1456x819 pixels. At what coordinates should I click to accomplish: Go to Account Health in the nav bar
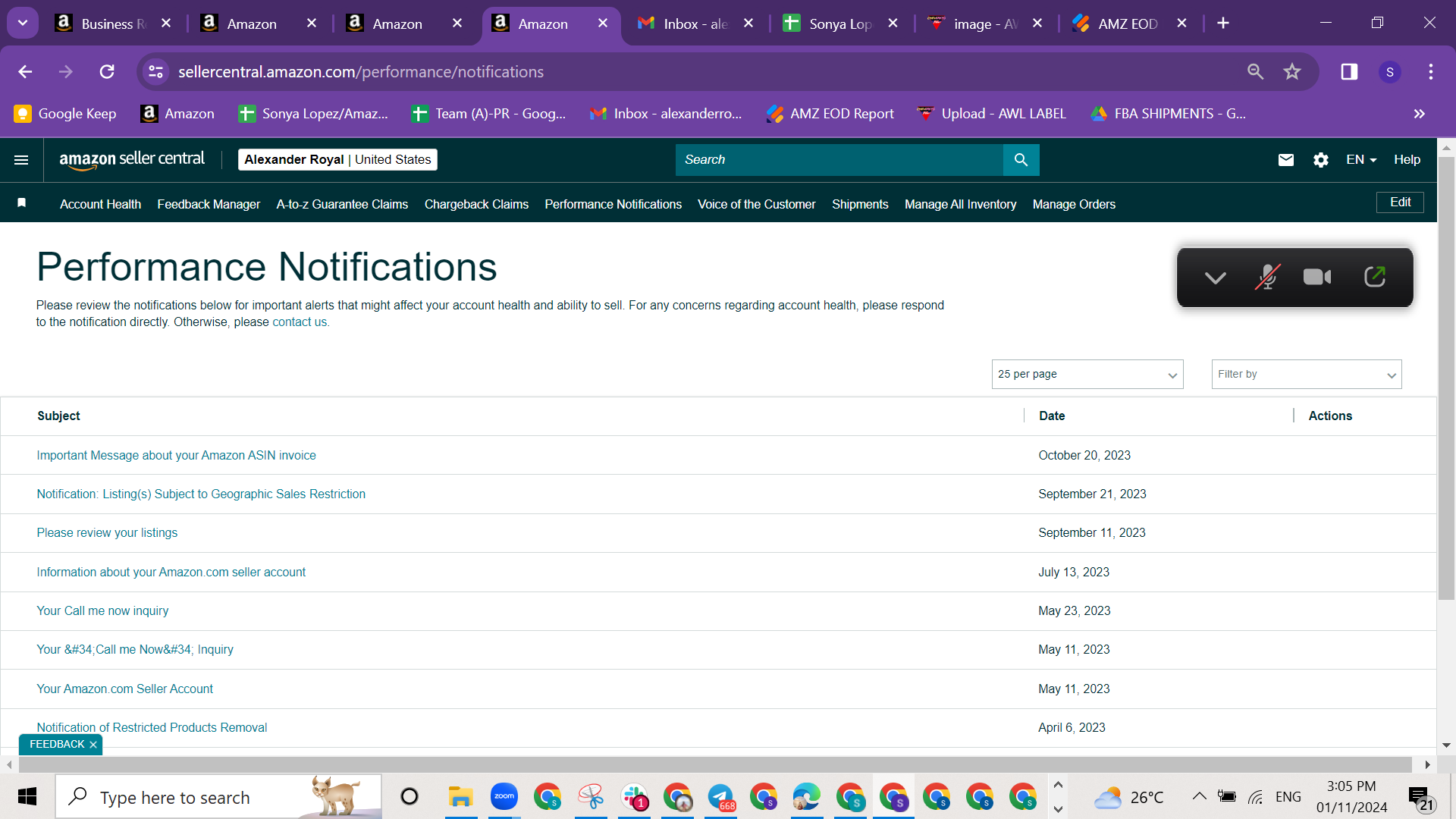pyautogui.click(x=100, y=205)
